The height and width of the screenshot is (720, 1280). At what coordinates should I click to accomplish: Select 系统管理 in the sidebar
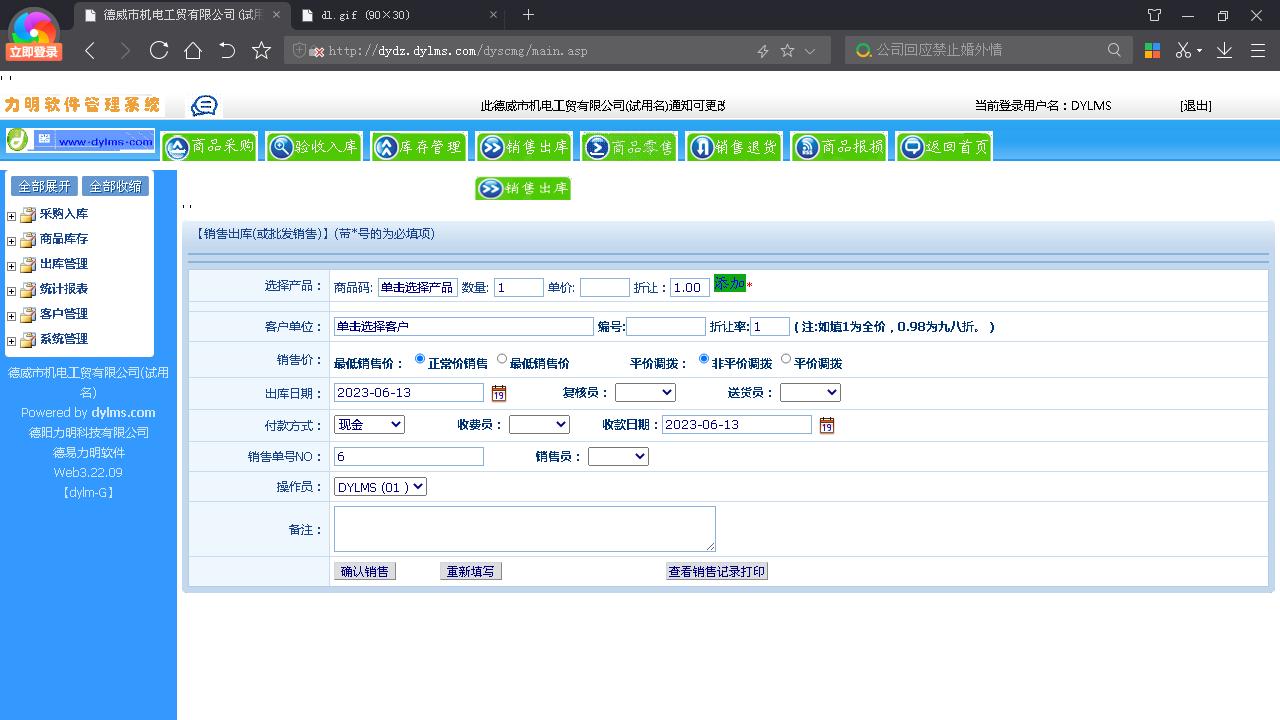(x=64, y=339)
